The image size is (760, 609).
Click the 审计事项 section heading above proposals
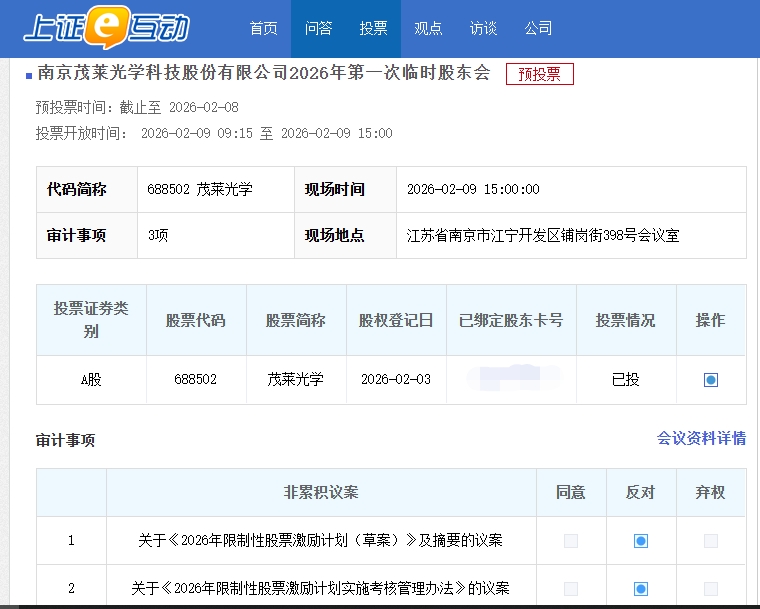pyautogui.click(x=65, y=440)
